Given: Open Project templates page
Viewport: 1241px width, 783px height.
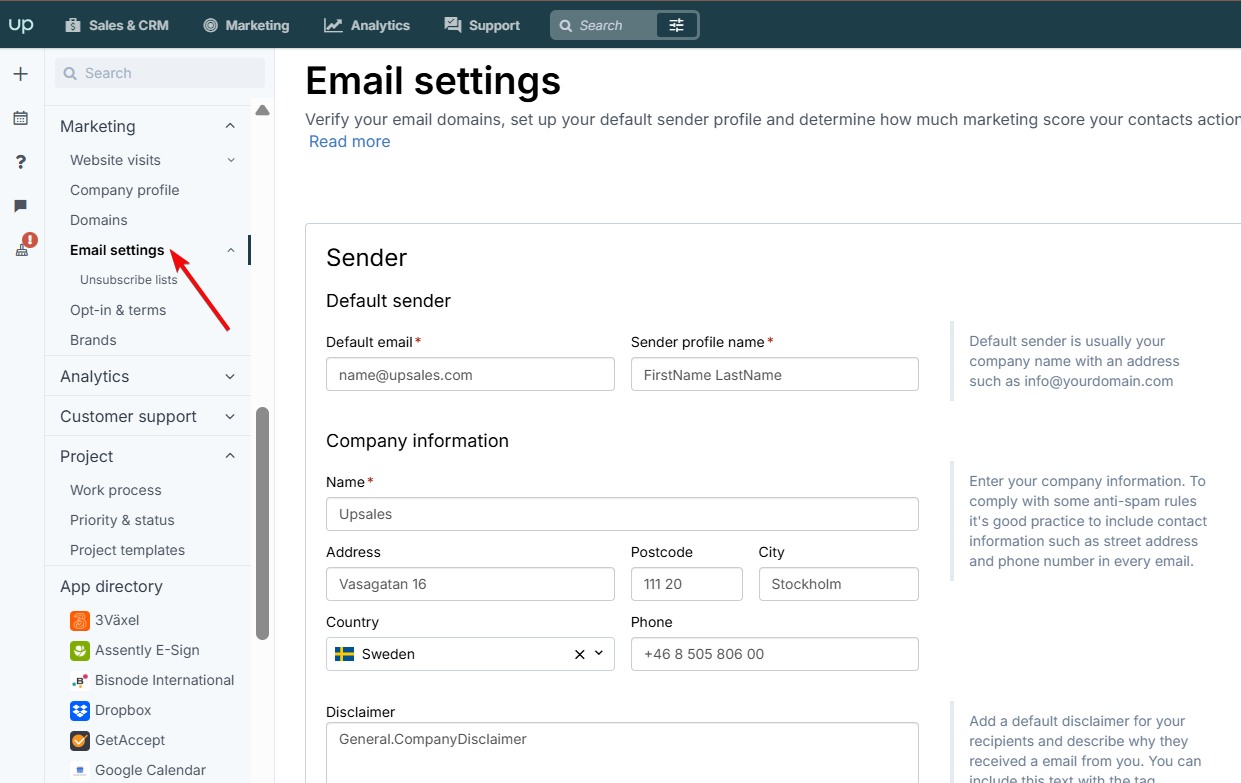Looking at the screenshot, I should pyautogui.click(x=127, y=550).
